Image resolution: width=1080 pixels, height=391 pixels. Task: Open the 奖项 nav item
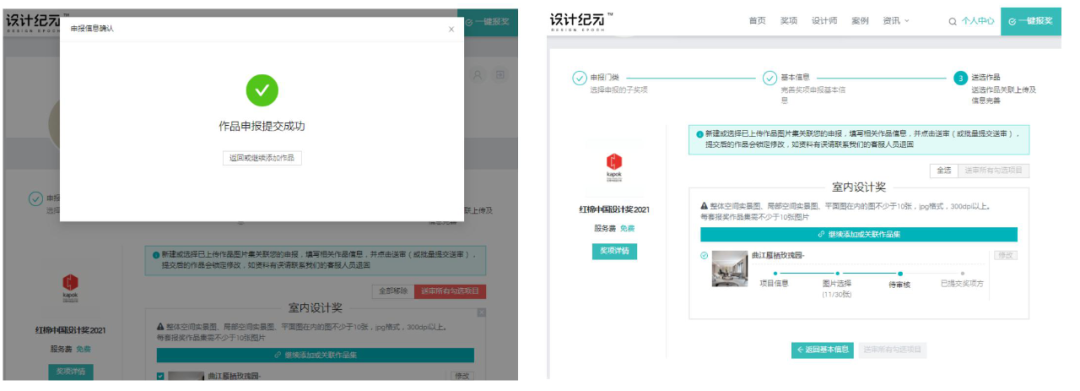point(789,21)
